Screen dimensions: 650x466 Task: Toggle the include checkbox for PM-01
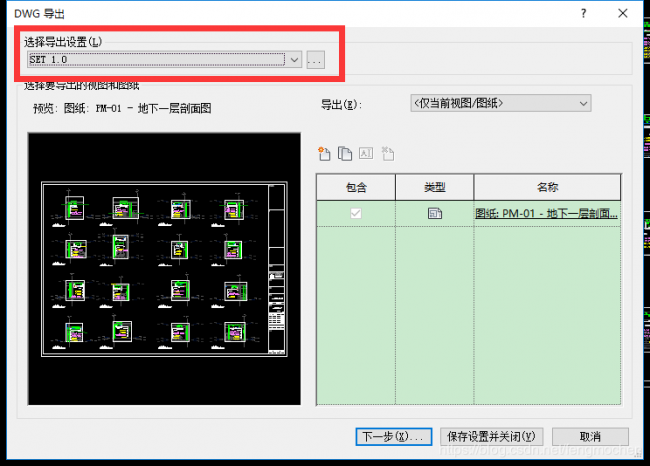coord(355,213)
